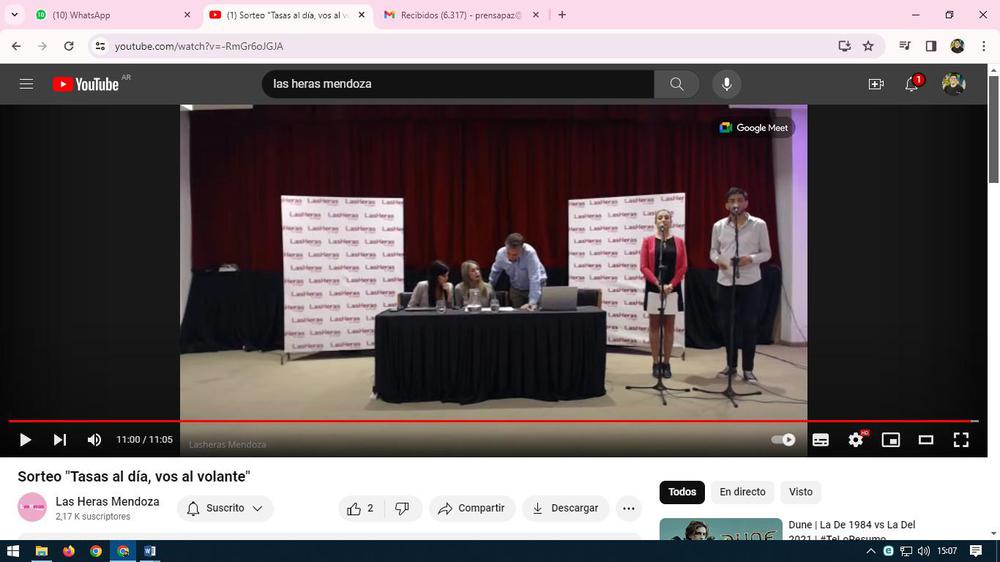Open the Chrome tab search dropdown

14,15
